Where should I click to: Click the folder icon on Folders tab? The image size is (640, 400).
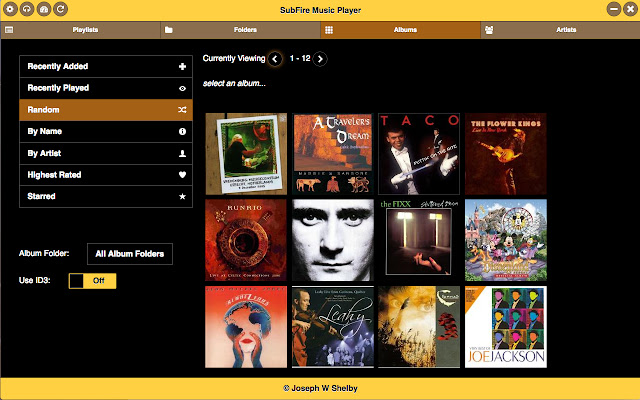click(x=169, y=30)
